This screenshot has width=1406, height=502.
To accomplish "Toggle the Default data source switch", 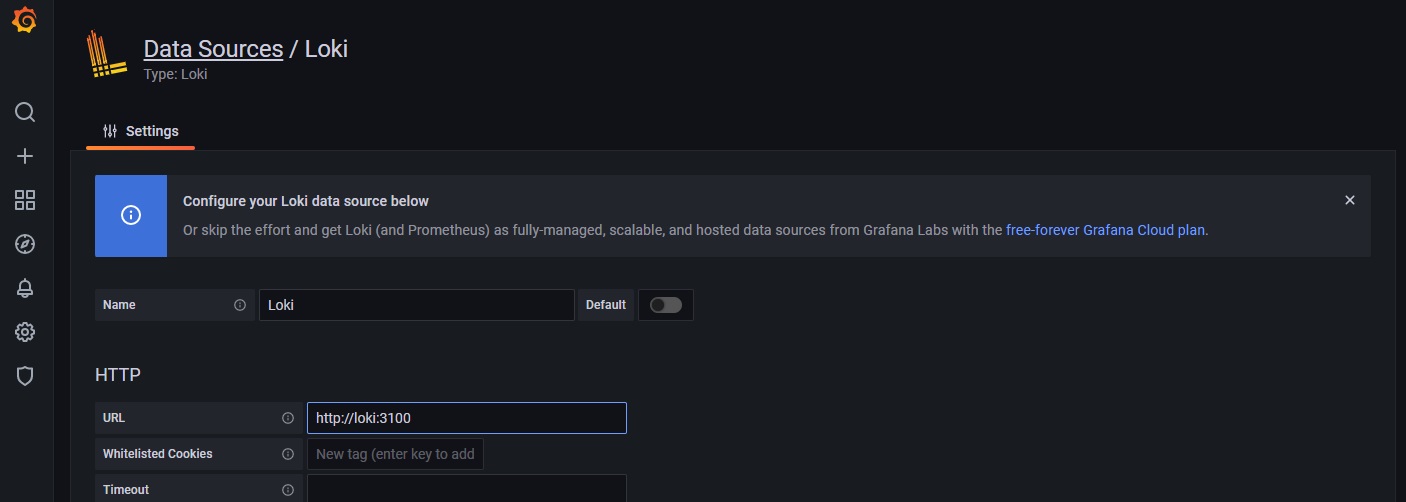I will pyautogui.click(x=666, y=305).
